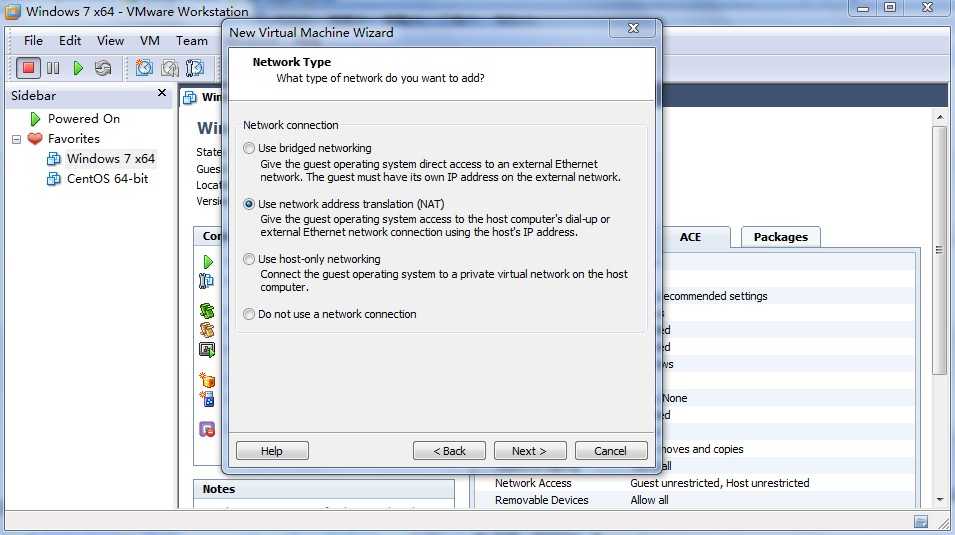This screenshot has width=955, height=535.
Task: Cancel the New Virtual Machine Wizard
Action: pos(610,451)
